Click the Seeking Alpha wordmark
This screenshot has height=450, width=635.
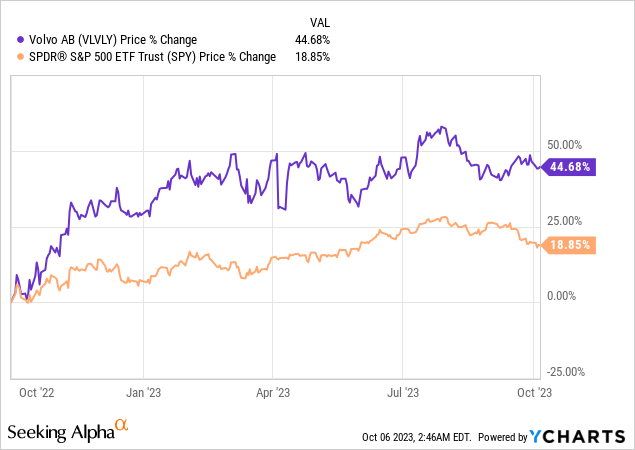pos(60,432)
